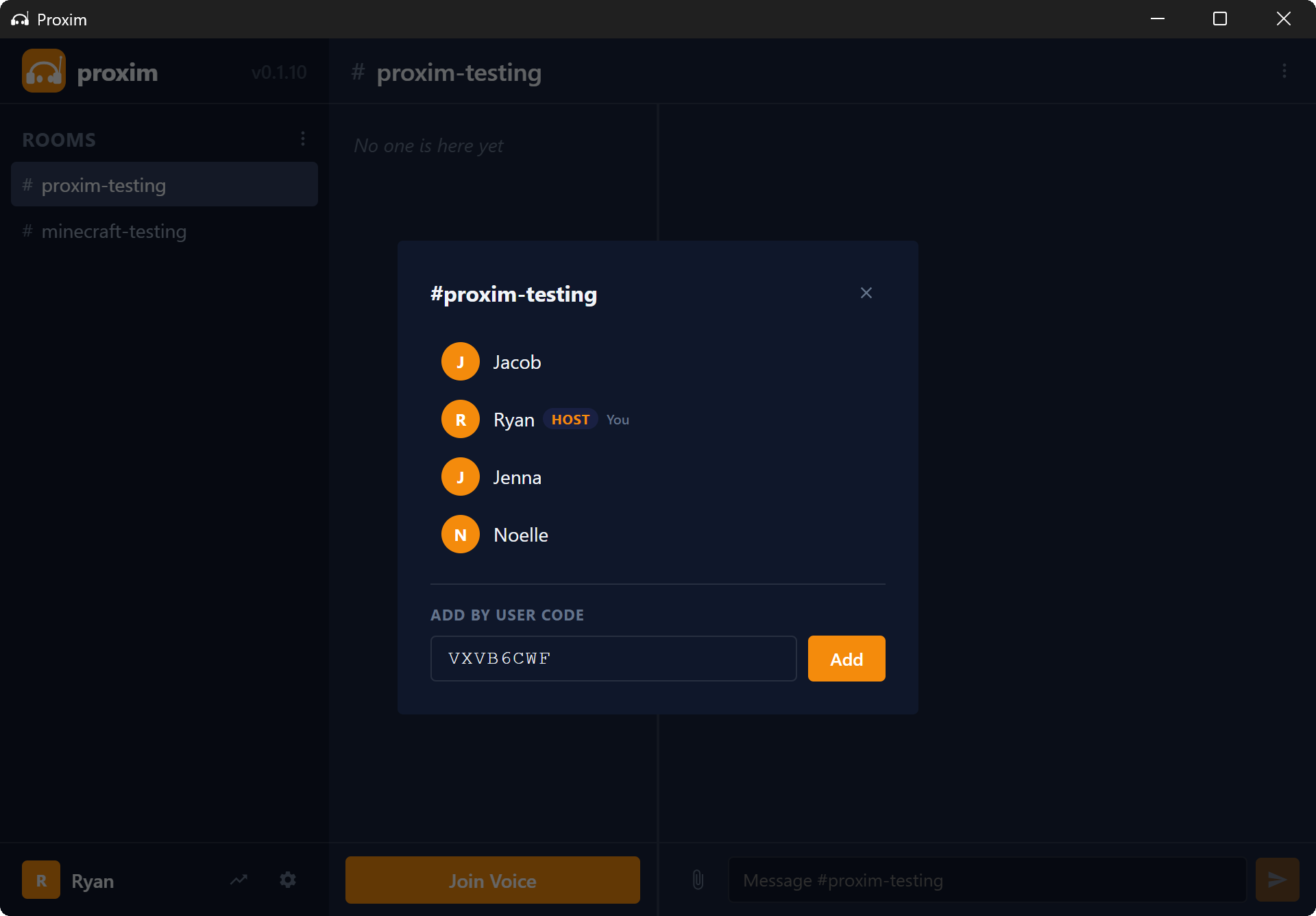Click the HOST badge next to Ryan

click(570, 419)
